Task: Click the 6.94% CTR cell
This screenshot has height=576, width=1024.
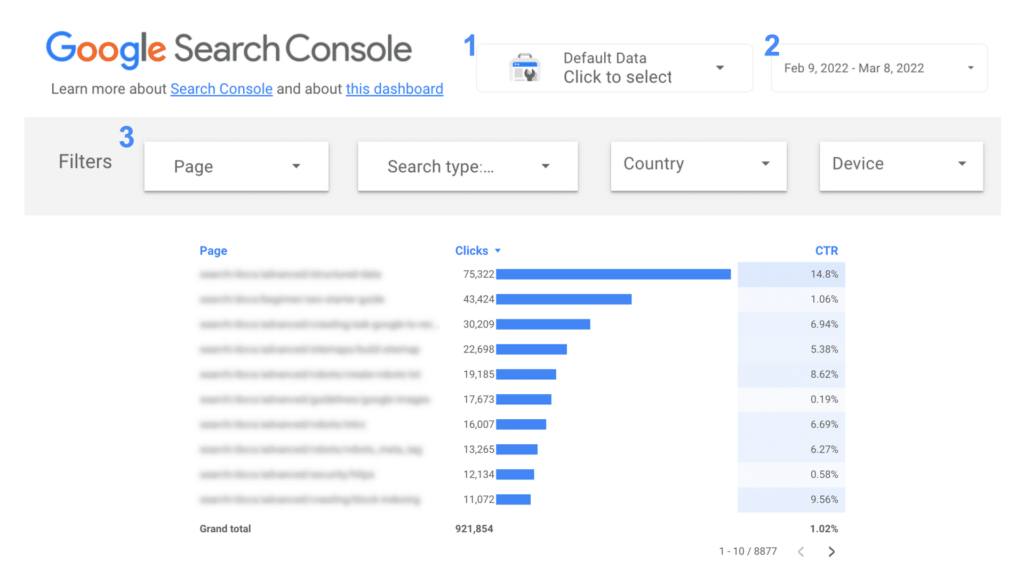Action: (x=792, y=324)
